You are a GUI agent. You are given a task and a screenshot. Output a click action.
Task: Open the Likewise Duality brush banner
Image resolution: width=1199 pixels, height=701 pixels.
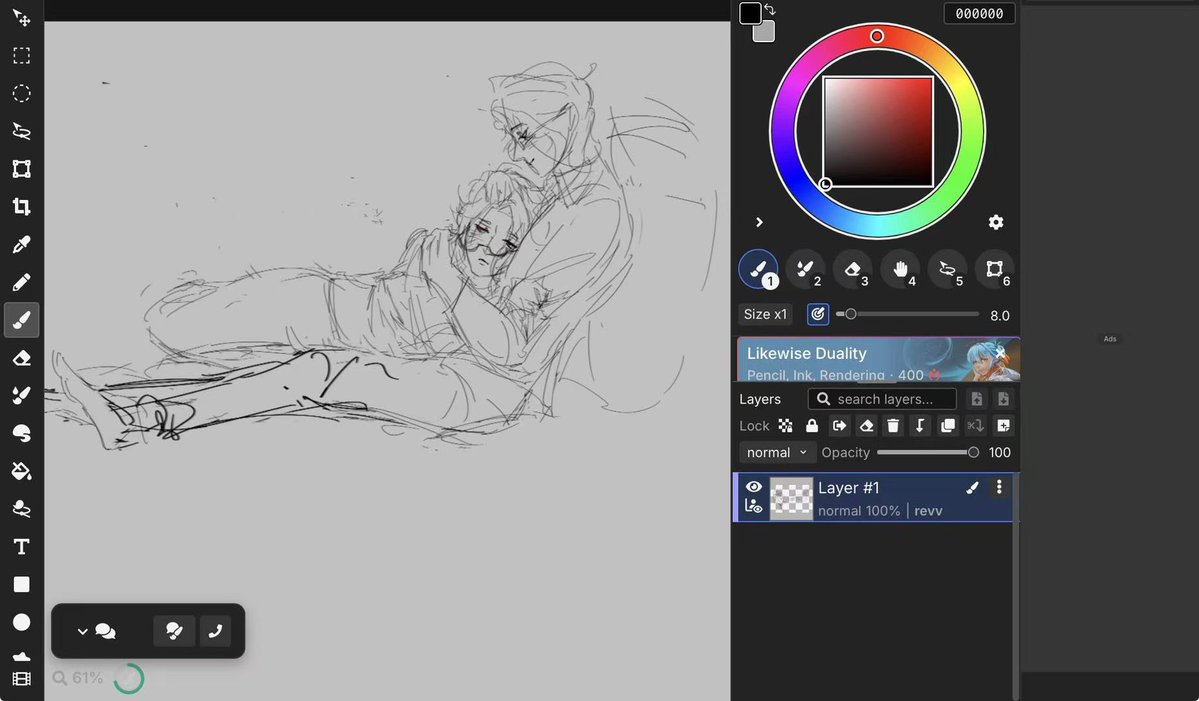pyautogui.click(x=878, y=359)
